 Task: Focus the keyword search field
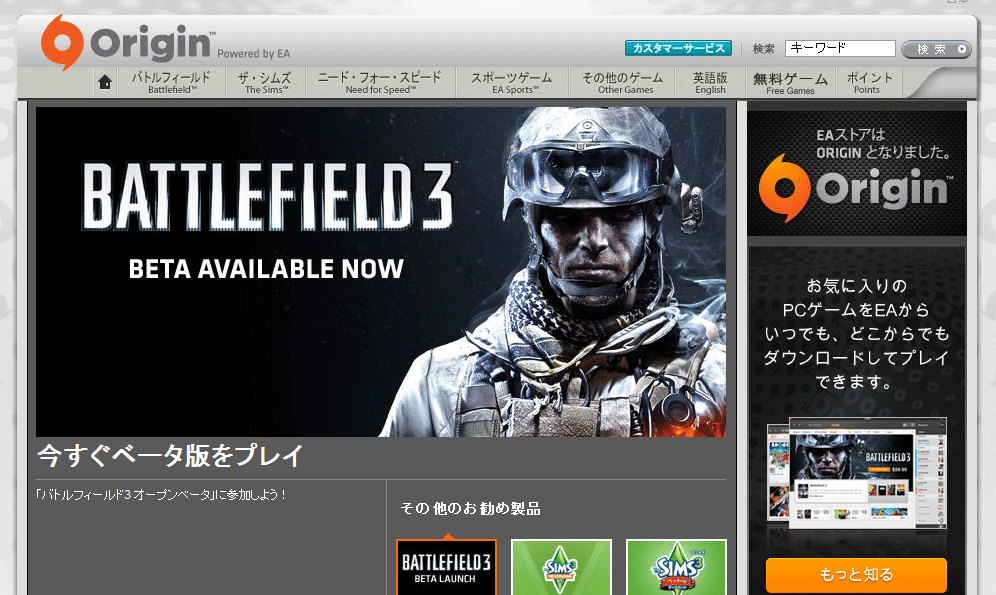tap(840, 48)
